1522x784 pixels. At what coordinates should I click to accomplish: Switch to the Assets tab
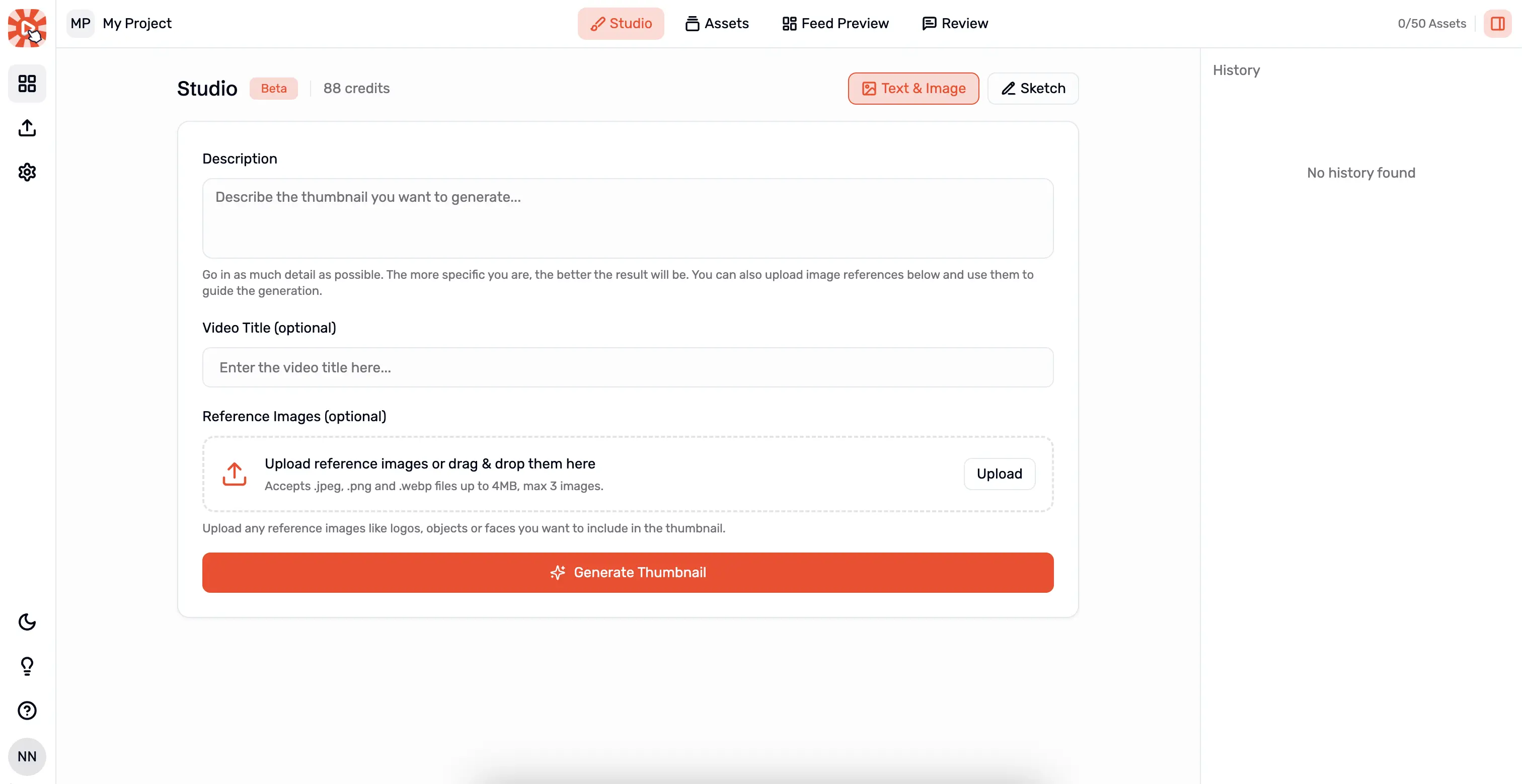click(x=717, y=24)
